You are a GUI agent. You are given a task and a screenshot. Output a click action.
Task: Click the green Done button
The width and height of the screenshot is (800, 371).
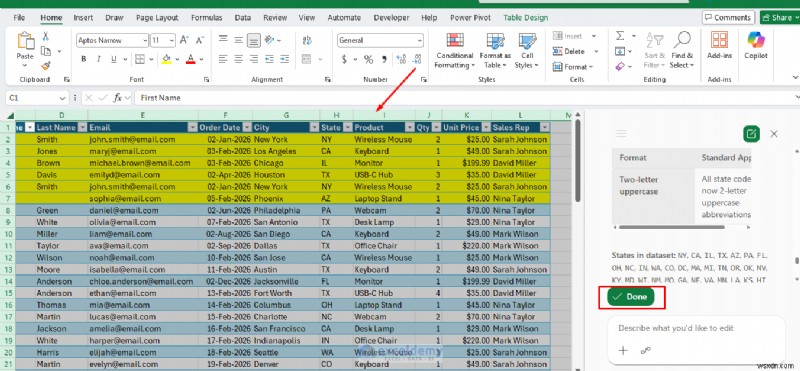[631, 297]
